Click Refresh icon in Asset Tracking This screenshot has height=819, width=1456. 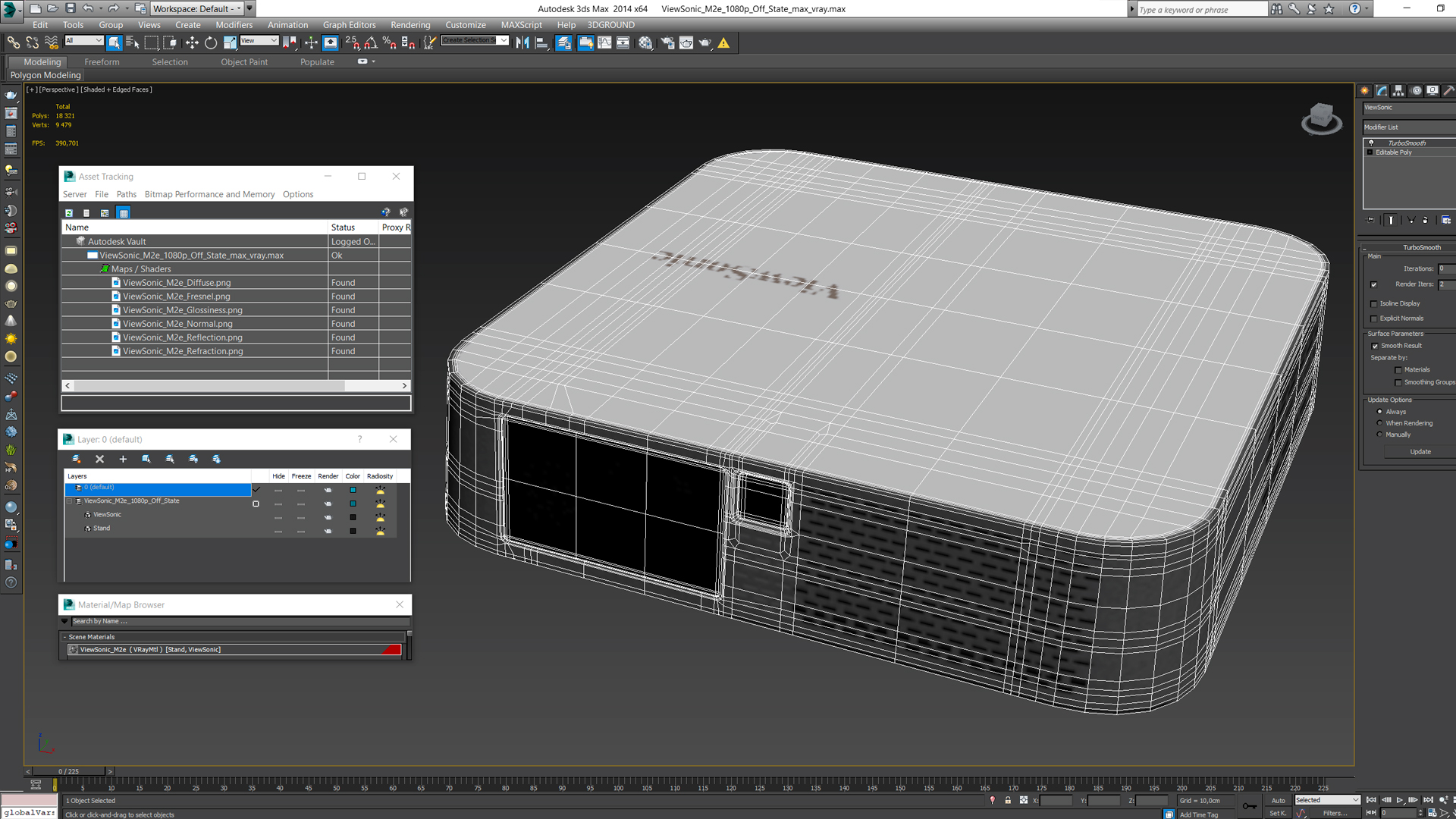[x=69, y=213]
